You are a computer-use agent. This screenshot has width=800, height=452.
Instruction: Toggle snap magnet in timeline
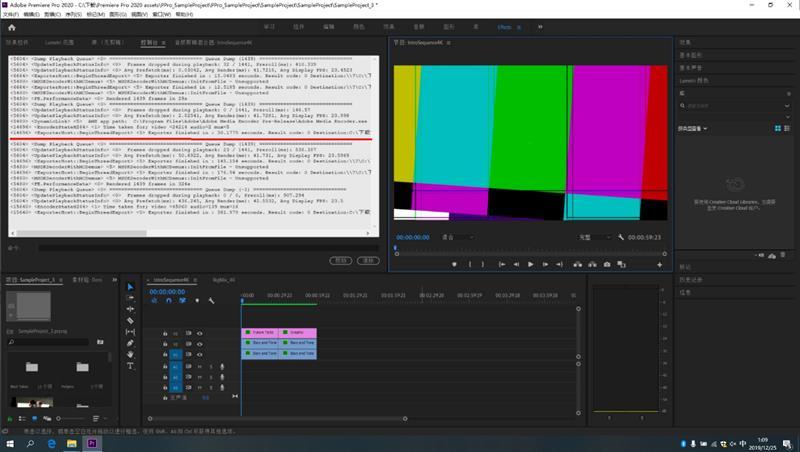click(x=168, y=300)
